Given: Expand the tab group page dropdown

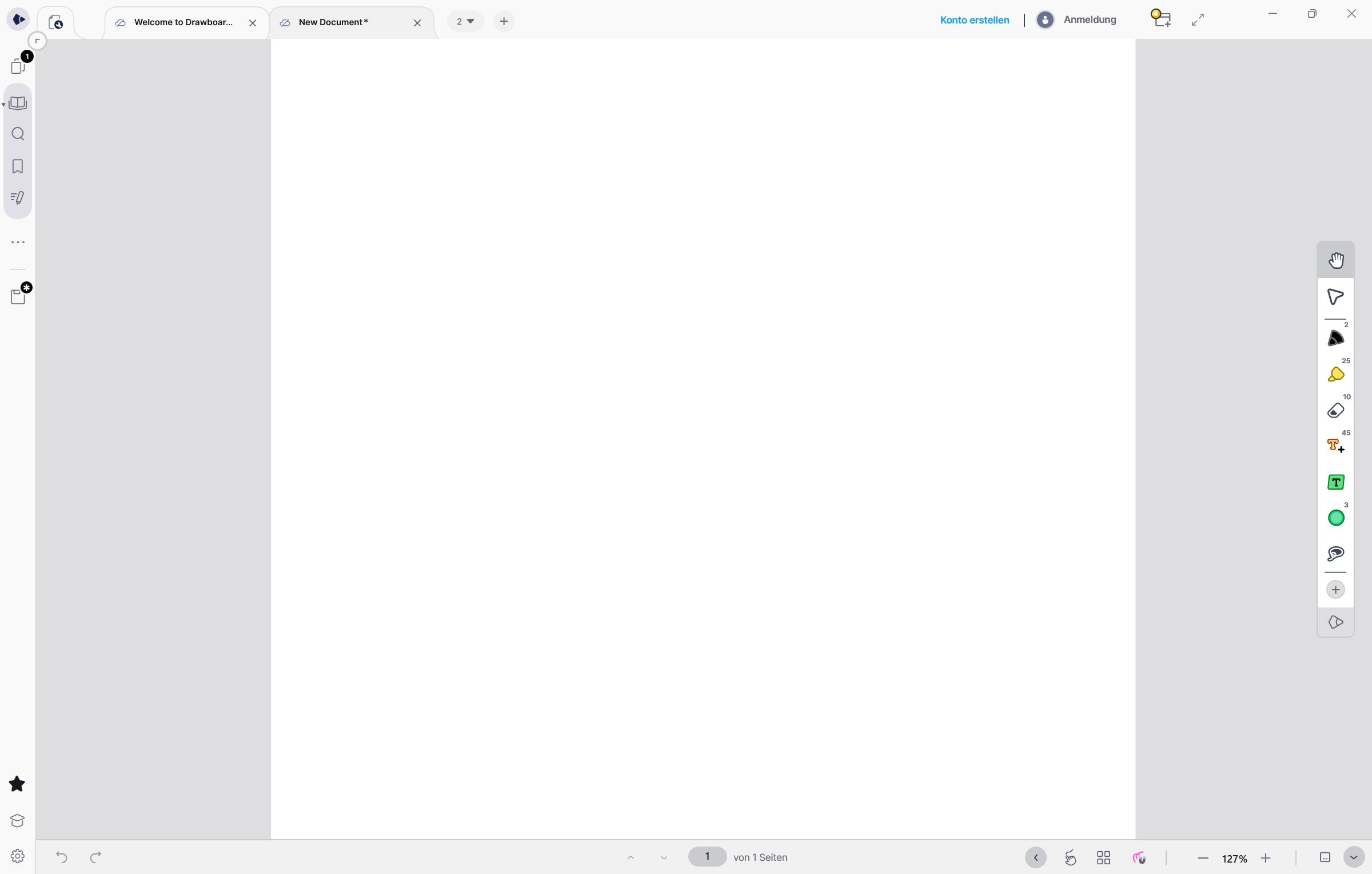Looking at the screenshot, I should point(465,21).
